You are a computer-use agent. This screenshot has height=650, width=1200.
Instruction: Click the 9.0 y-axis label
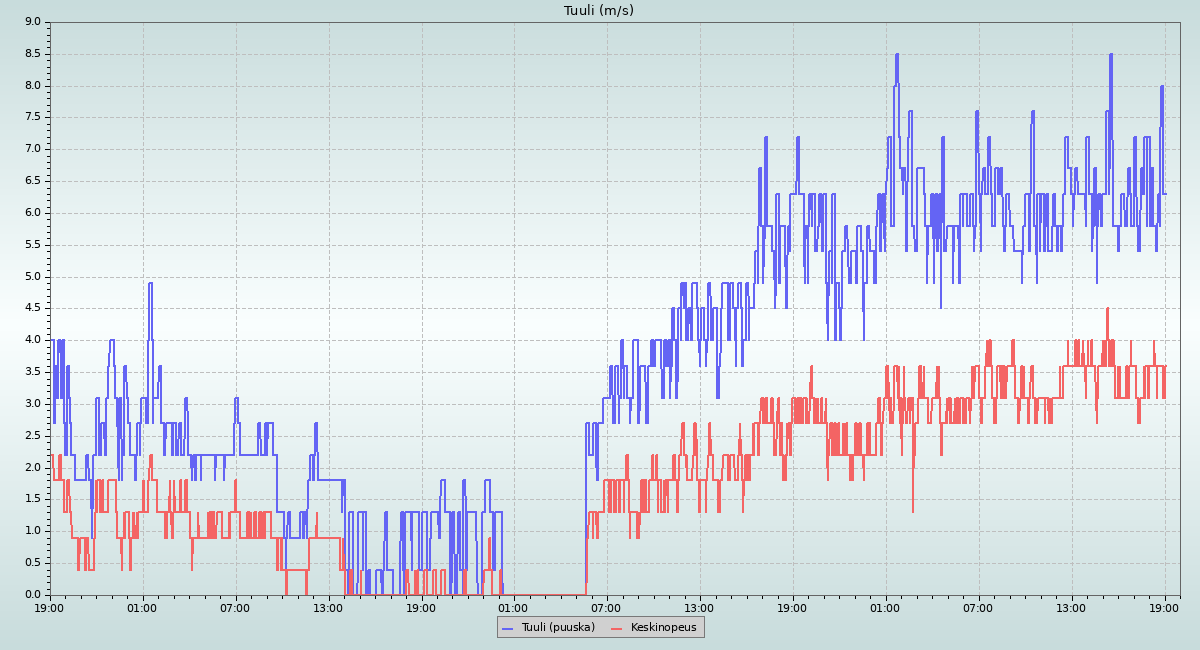point(32,22)
